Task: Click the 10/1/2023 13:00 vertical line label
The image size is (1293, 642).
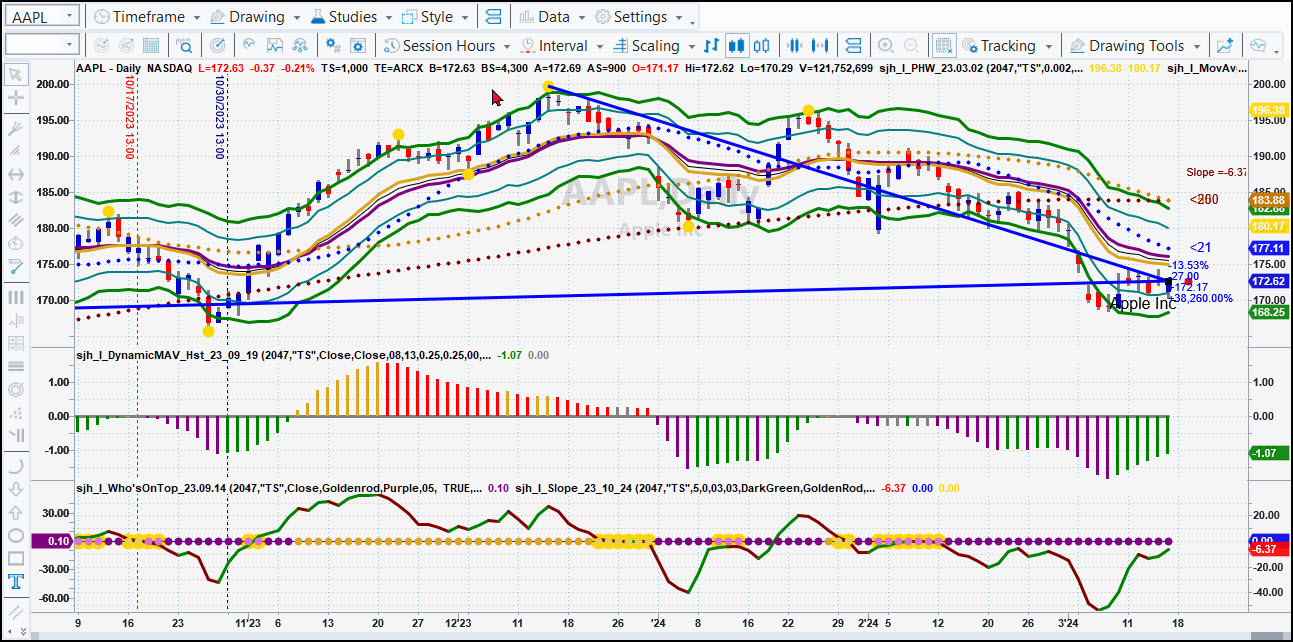Action: [x=129, y=119]
